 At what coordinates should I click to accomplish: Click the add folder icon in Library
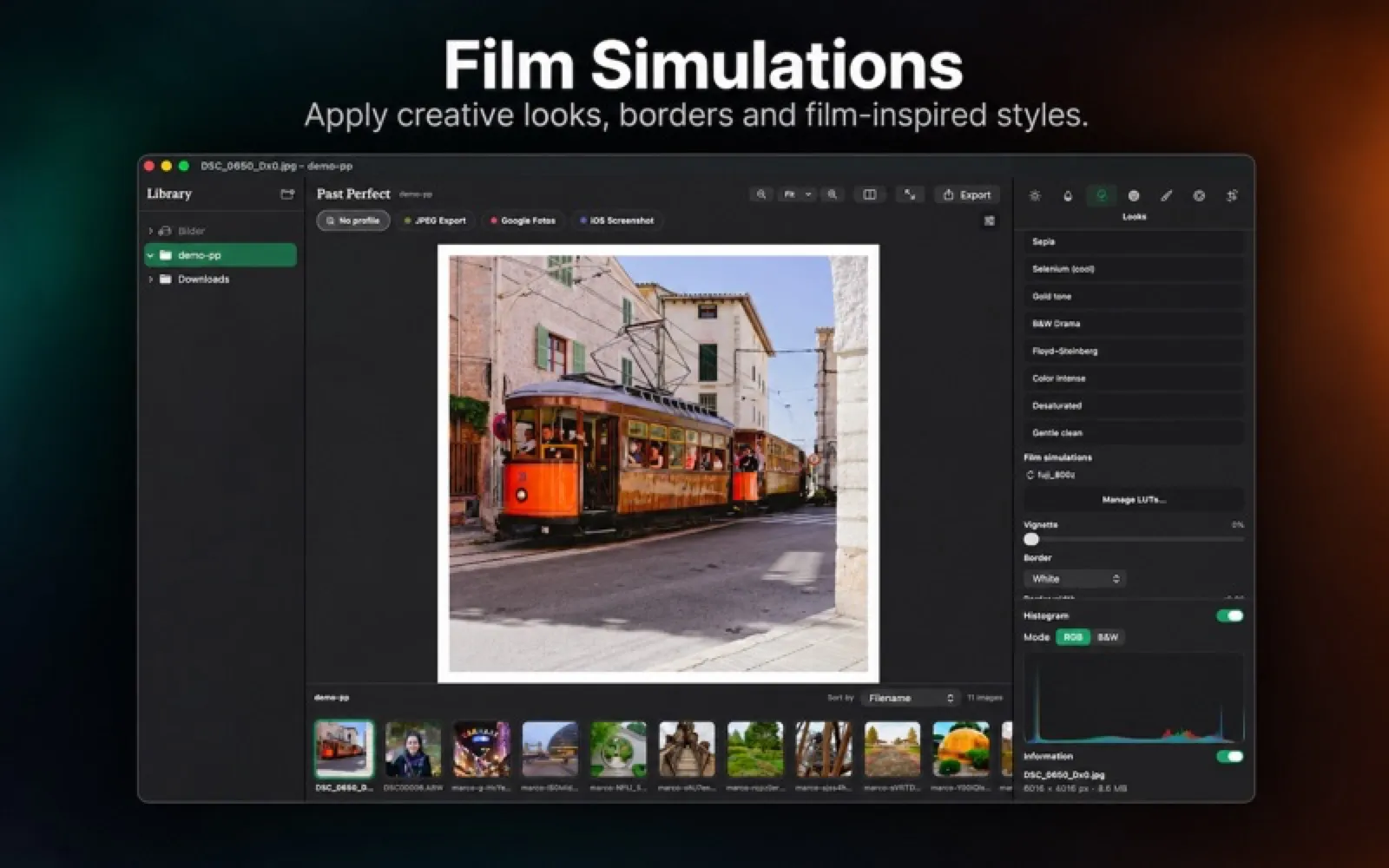click(287, 194)
